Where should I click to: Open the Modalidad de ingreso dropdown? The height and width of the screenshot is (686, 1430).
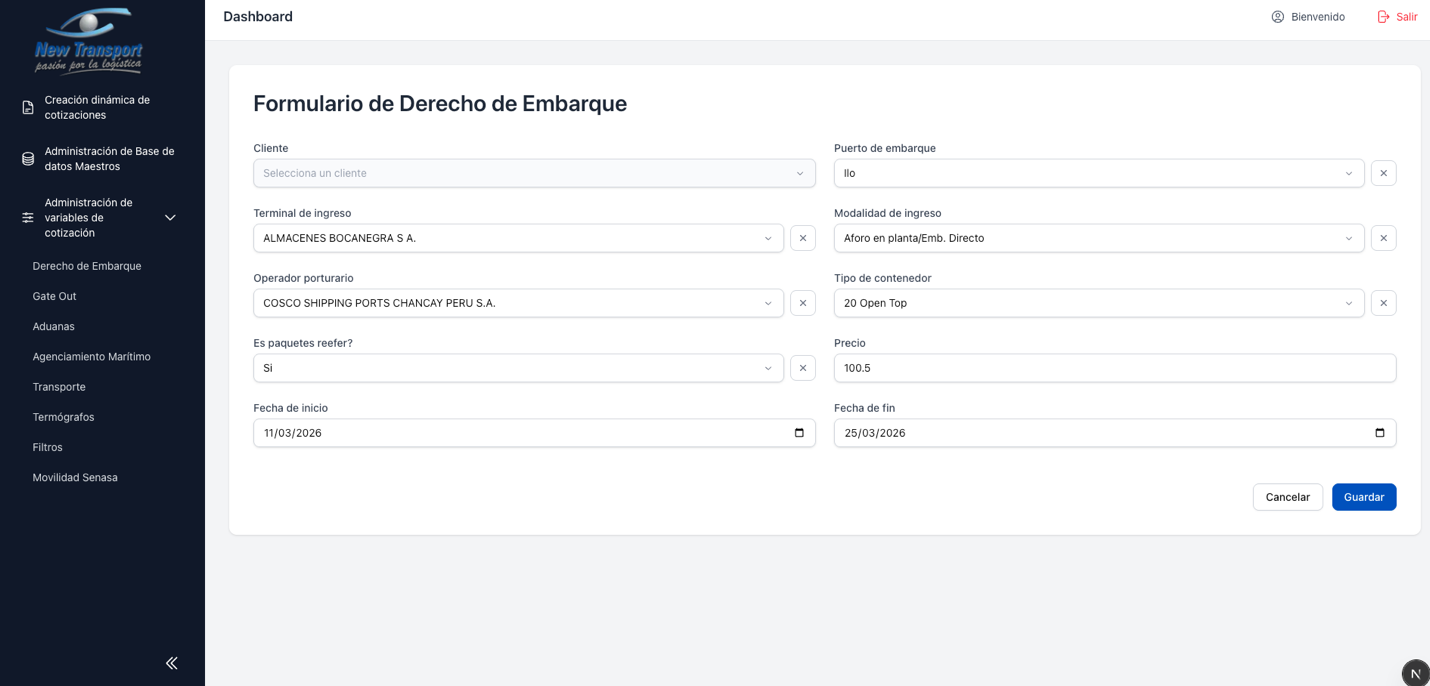[x=1098, y=238]
